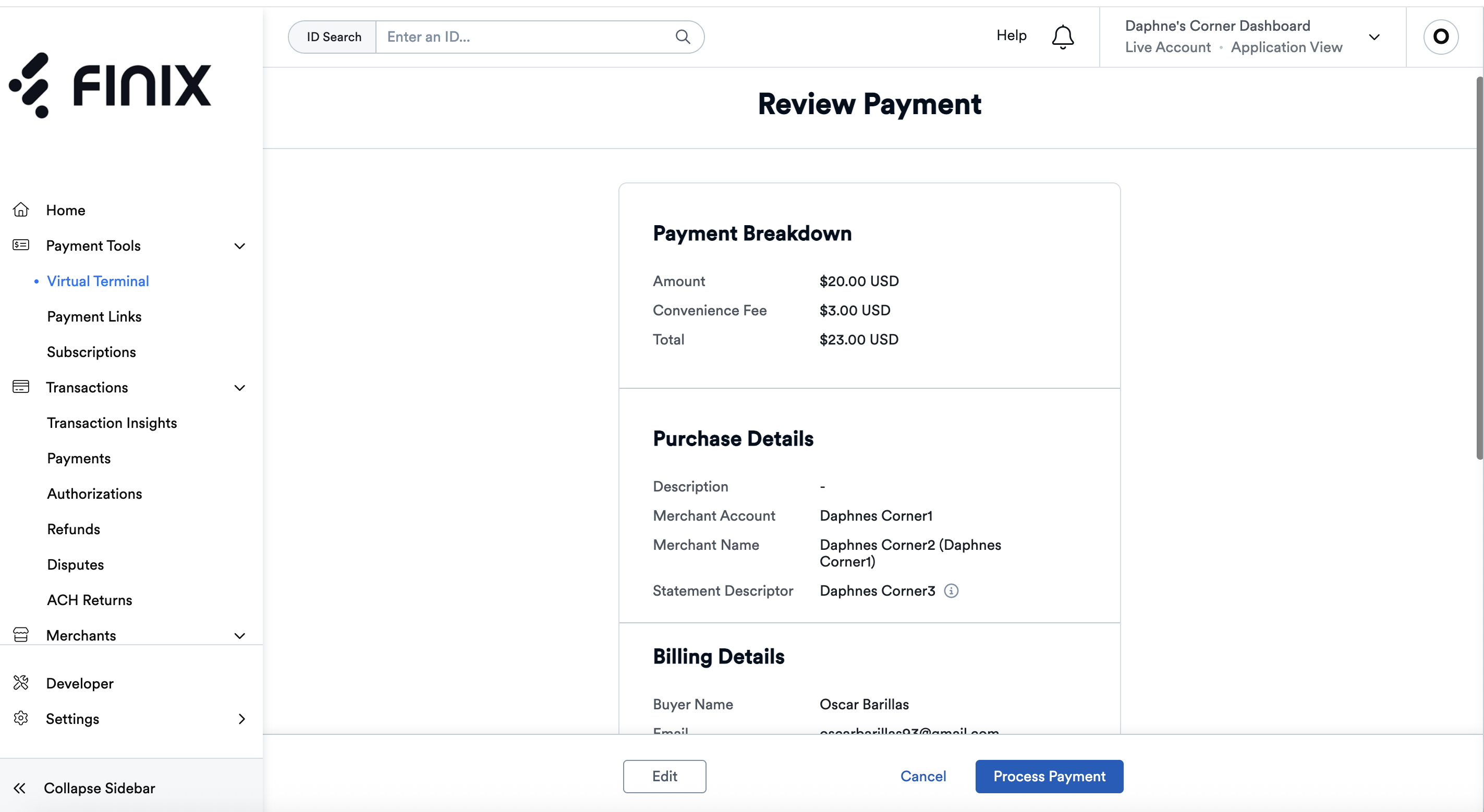
Task: Click the Collapse Sidebar double-arrow icon
Action: pos(20,788)
